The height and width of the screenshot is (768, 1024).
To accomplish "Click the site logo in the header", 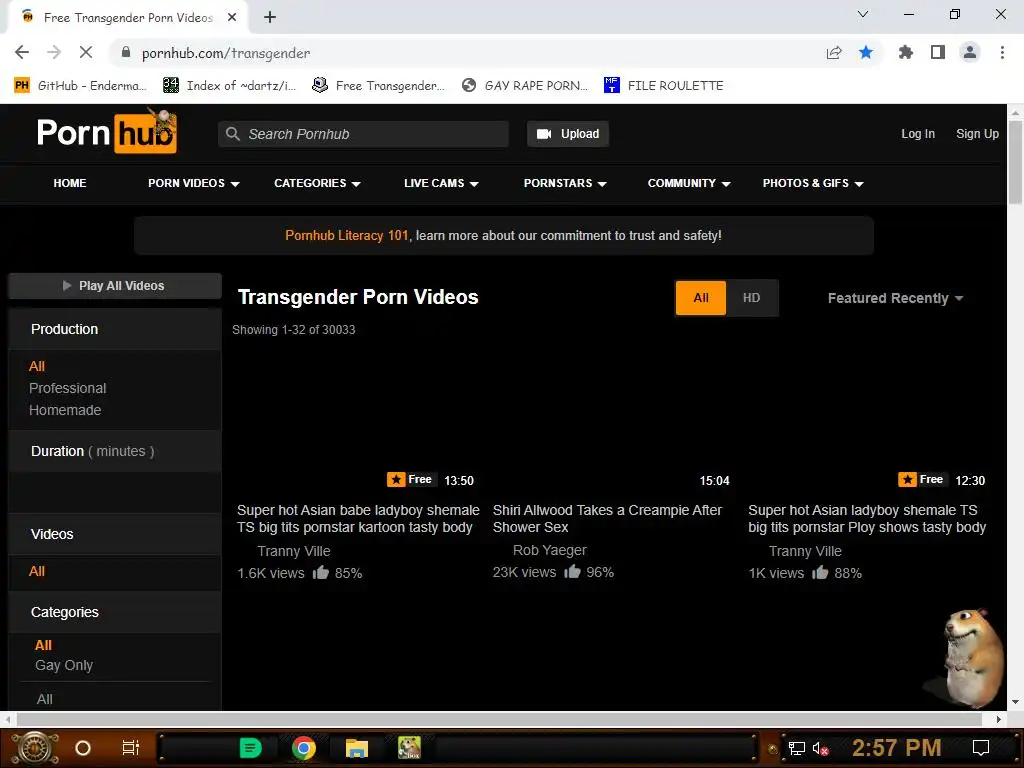I will click(106, 133).
